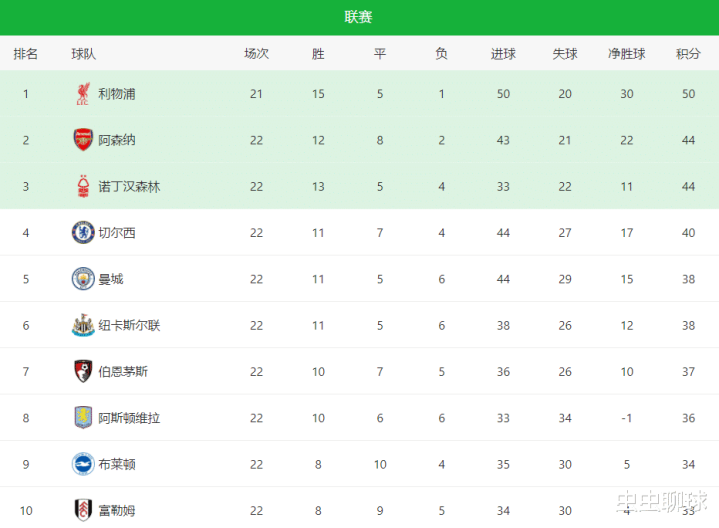
Task: Click the Manchester City crest icon
Action: pyautogui.click(x=83, y=279)
